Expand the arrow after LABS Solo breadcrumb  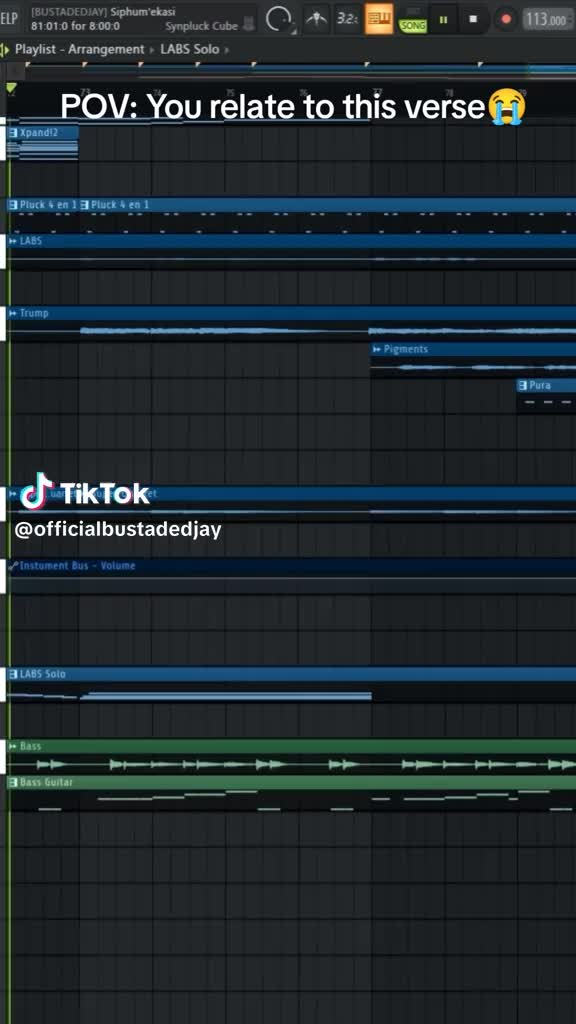pos(227,50)
